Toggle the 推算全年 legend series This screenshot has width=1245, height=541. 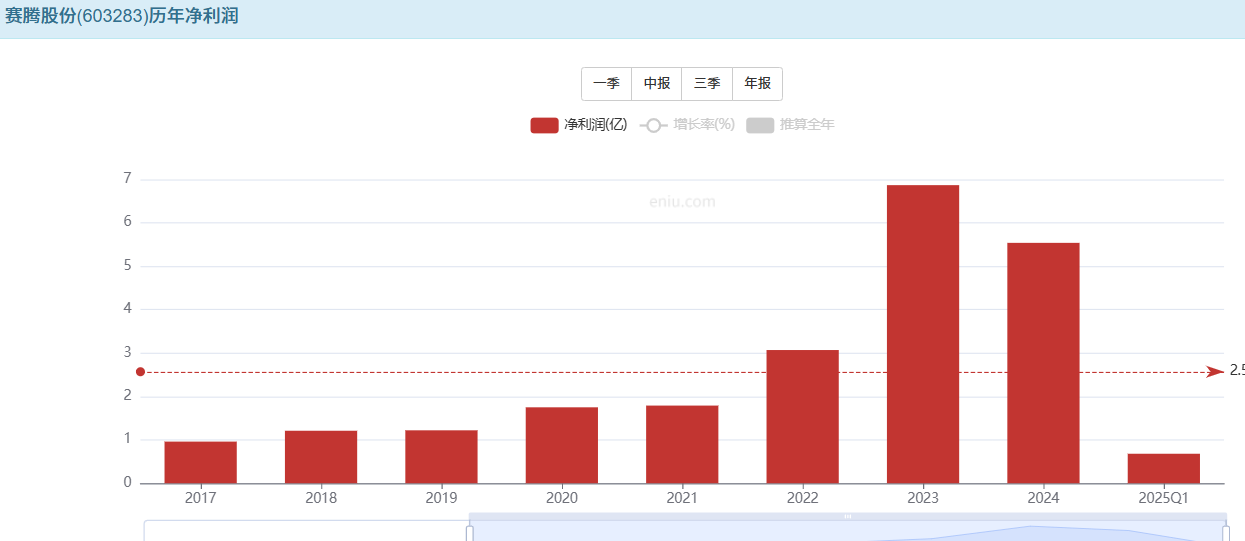coord(790,125)
